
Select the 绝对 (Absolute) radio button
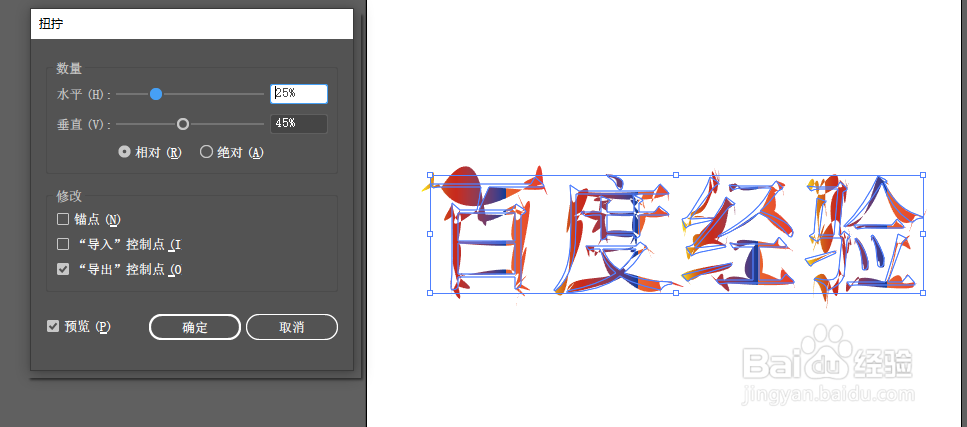pos(207,152)
